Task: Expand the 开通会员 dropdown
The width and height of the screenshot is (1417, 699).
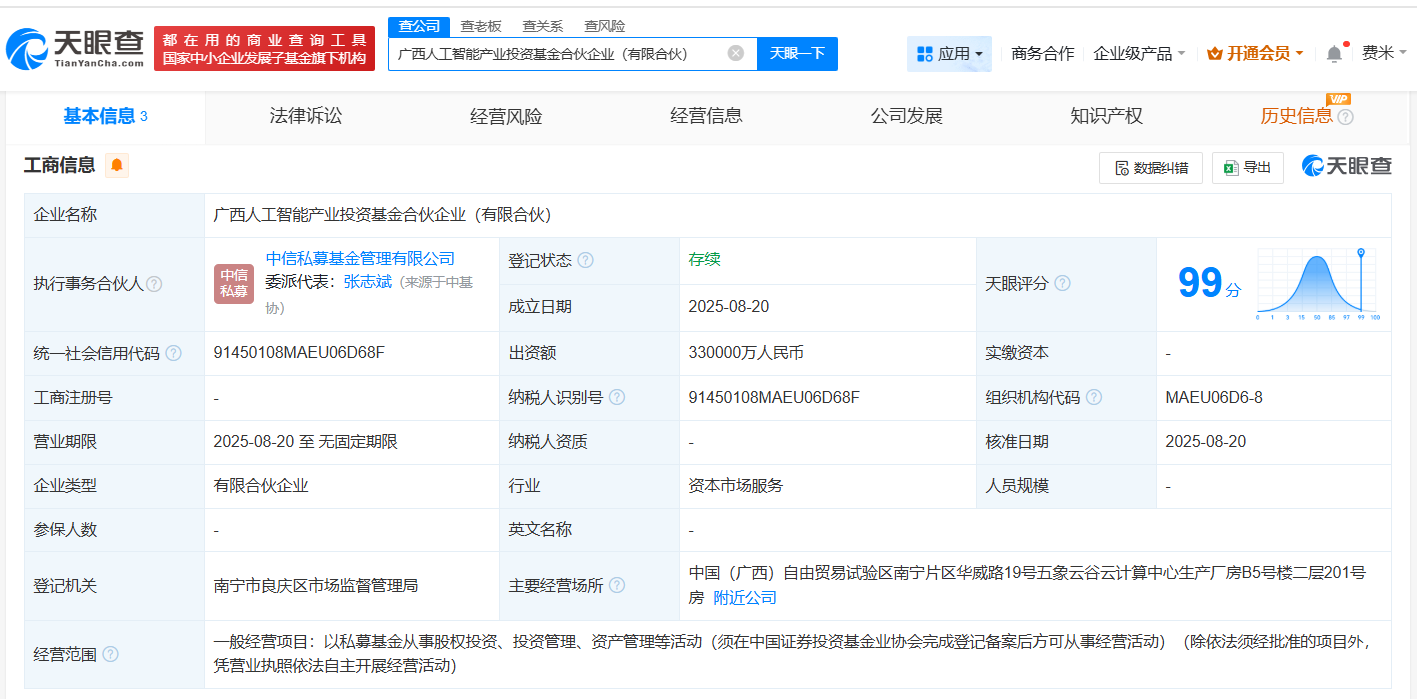Action: coord(1255,54)
